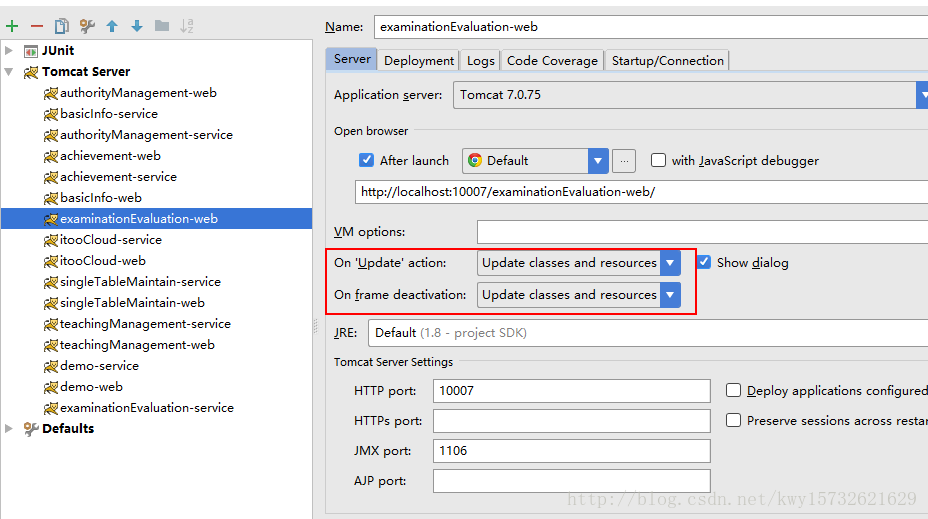Open On 'Update' action dropdown
This screenshot has width=928, height=519.
click(x=579, y=263)
